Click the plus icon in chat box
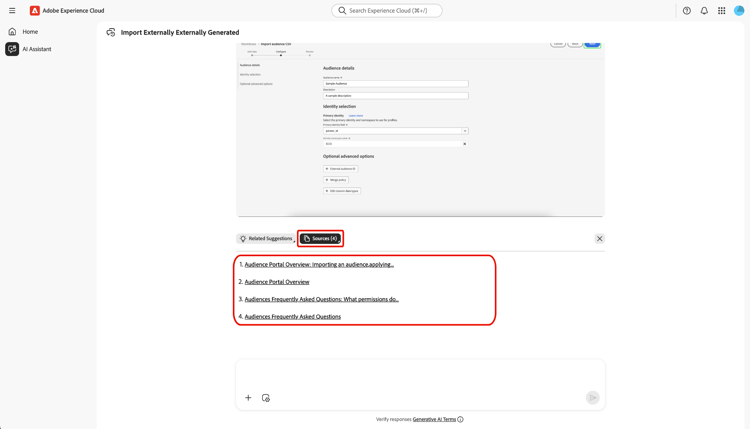This screenshot has width=750, height=429. (x=248, y=397)
